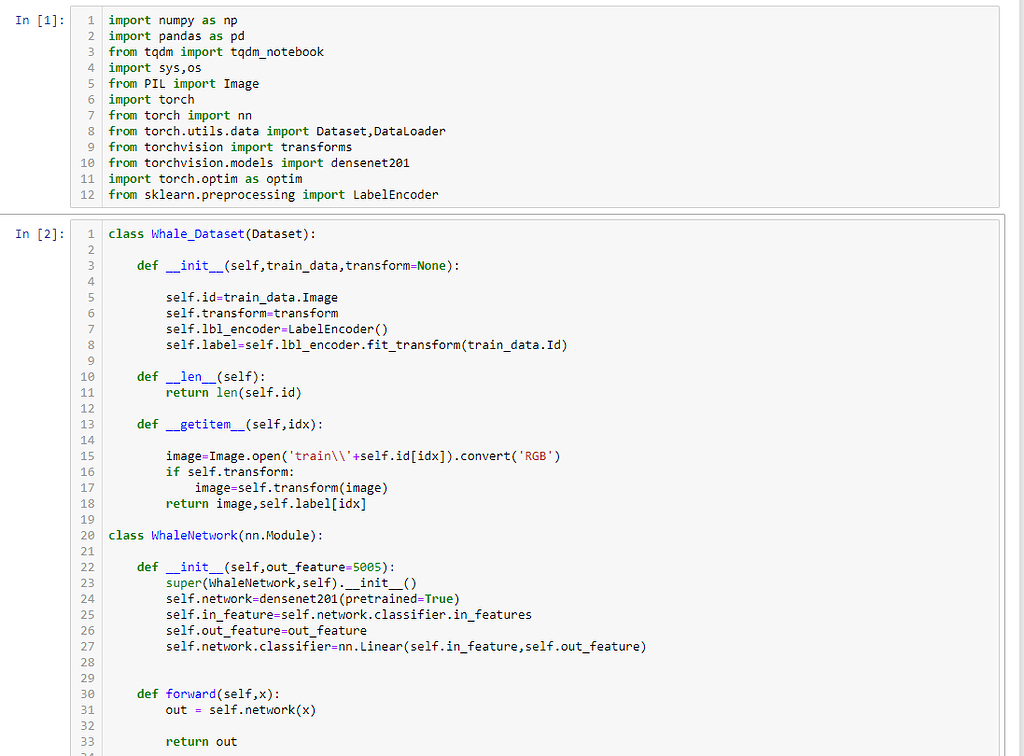This screenshot has width=1024, height=756.
Task: Select the "from tqdm import tqdm_notebook" line
Action: pyautogui.click(x=216, y=52)
